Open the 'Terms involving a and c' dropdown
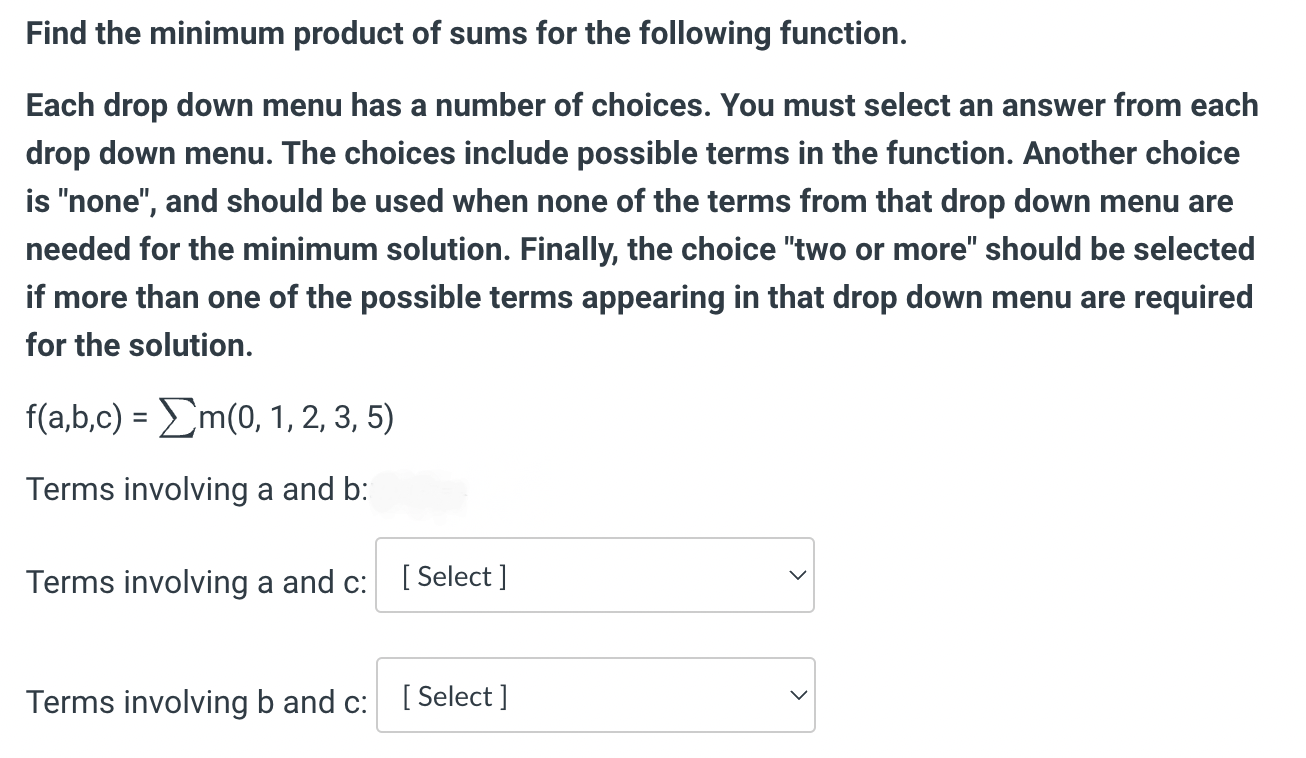1306x758 pixels. pyautogui.click(x=594, y=576)
